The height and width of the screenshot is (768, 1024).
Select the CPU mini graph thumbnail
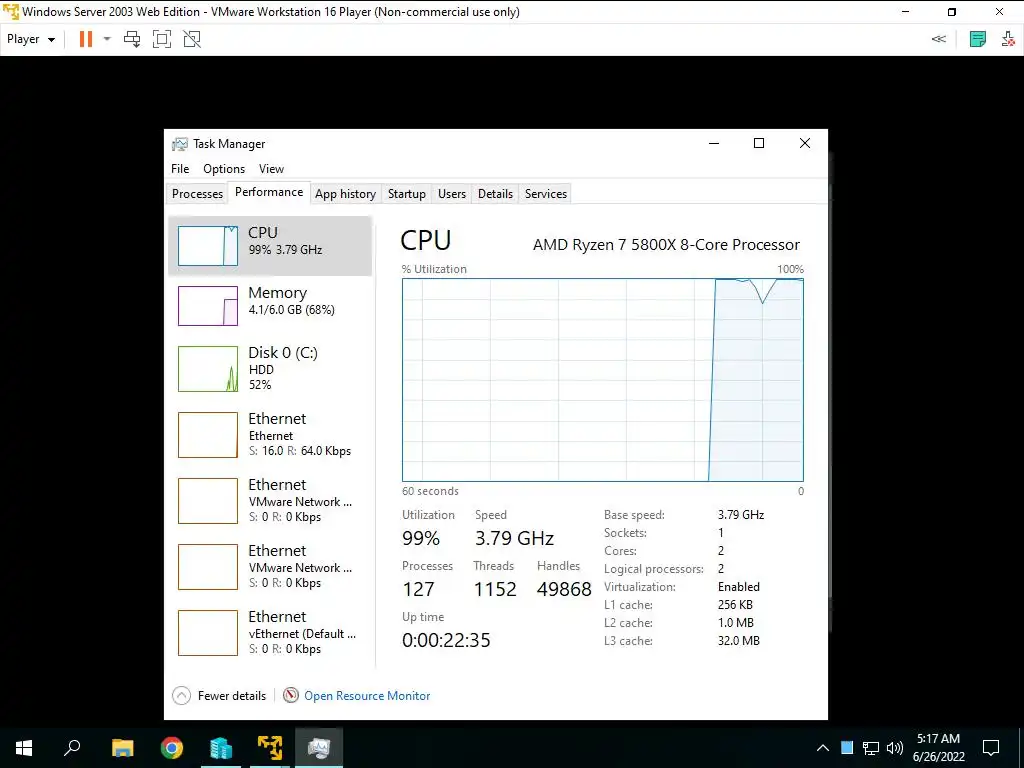point(208,246)
